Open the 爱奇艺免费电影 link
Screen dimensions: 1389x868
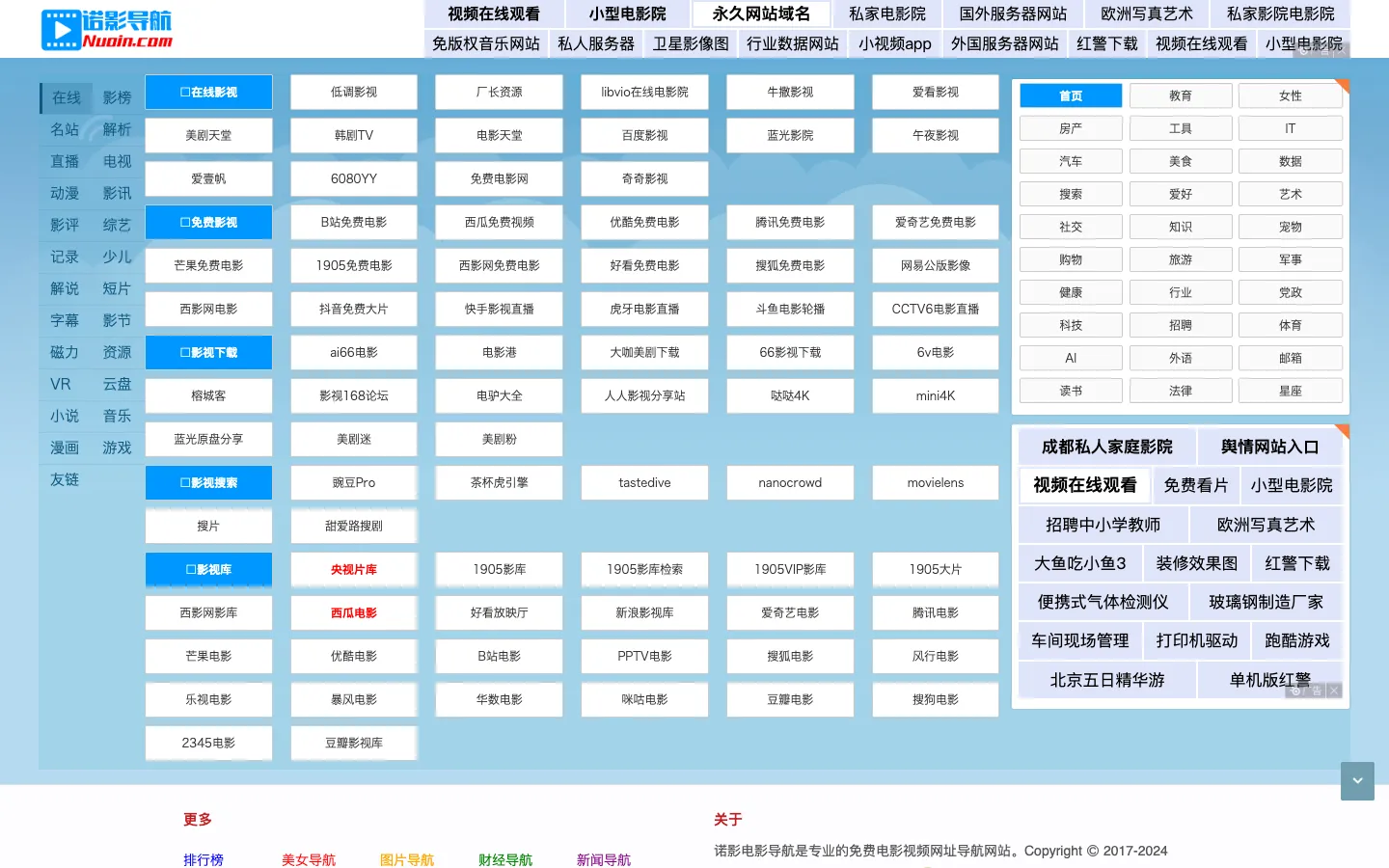click(936, 223)
